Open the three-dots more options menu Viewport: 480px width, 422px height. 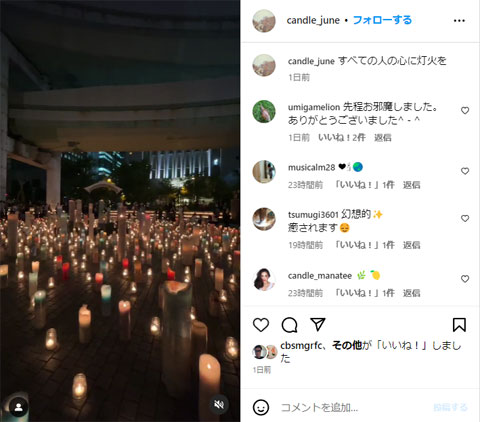tap(459, 21)
